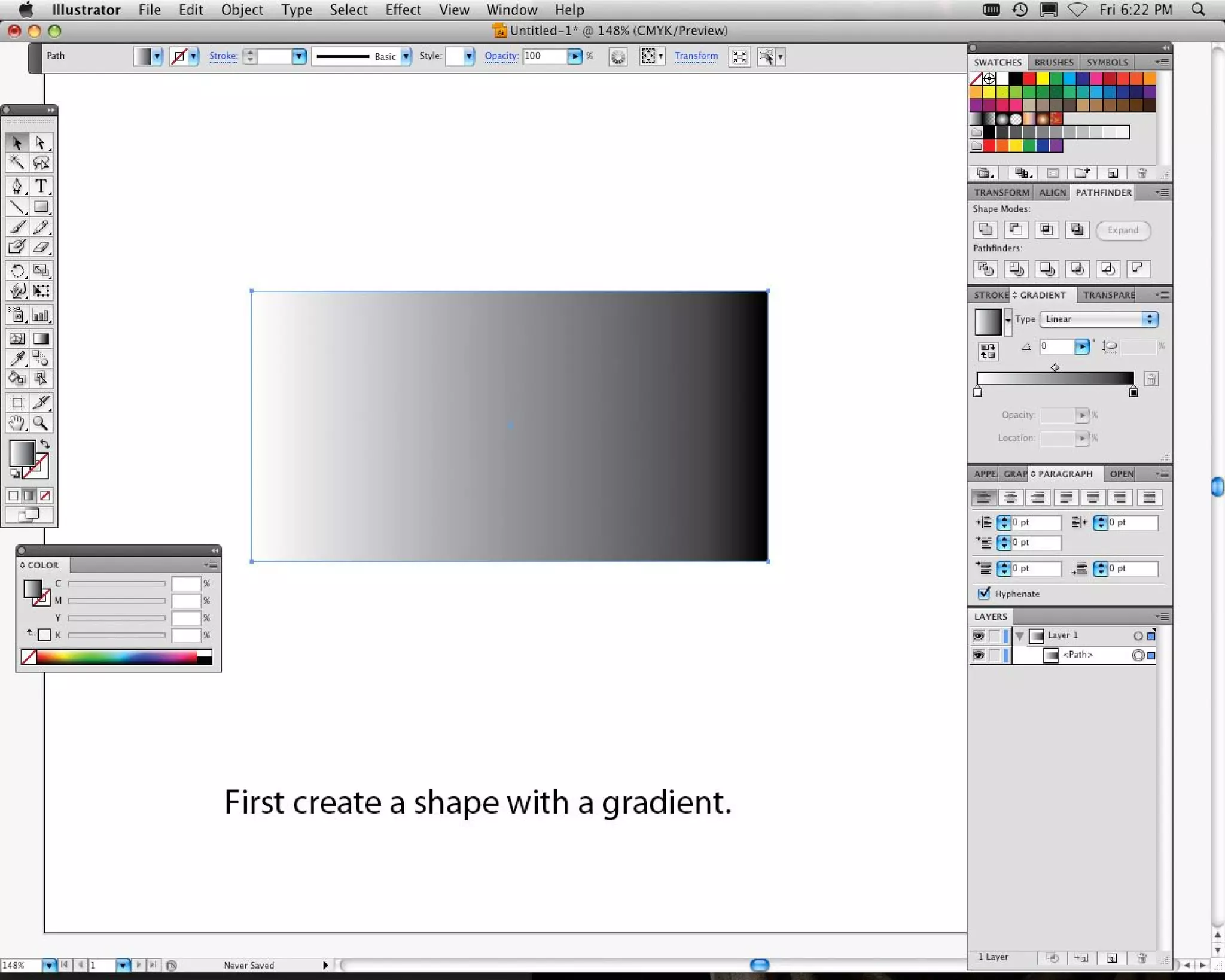
Task: Toggle visibility of the Path sublayer
Action: [x=979, y=655]
